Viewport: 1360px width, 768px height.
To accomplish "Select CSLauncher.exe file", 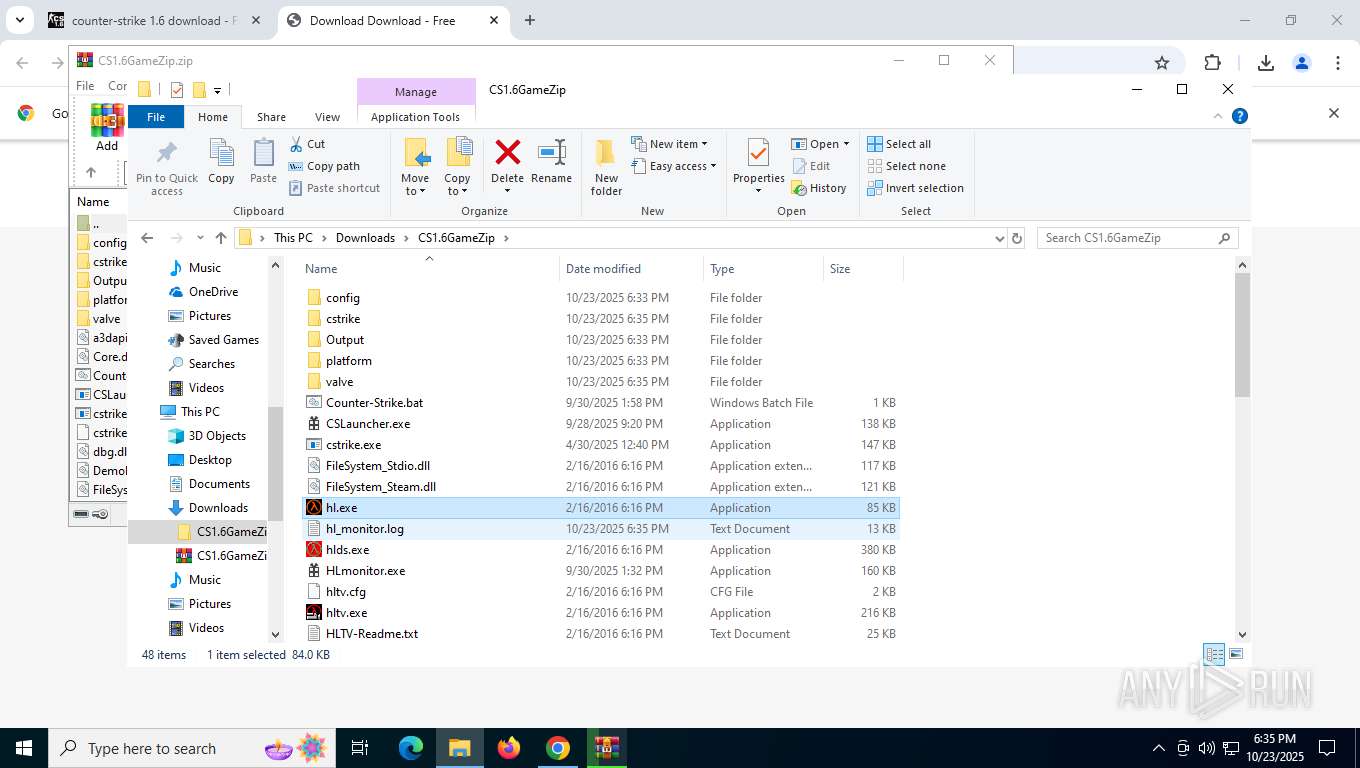I will tap(601, 424).
